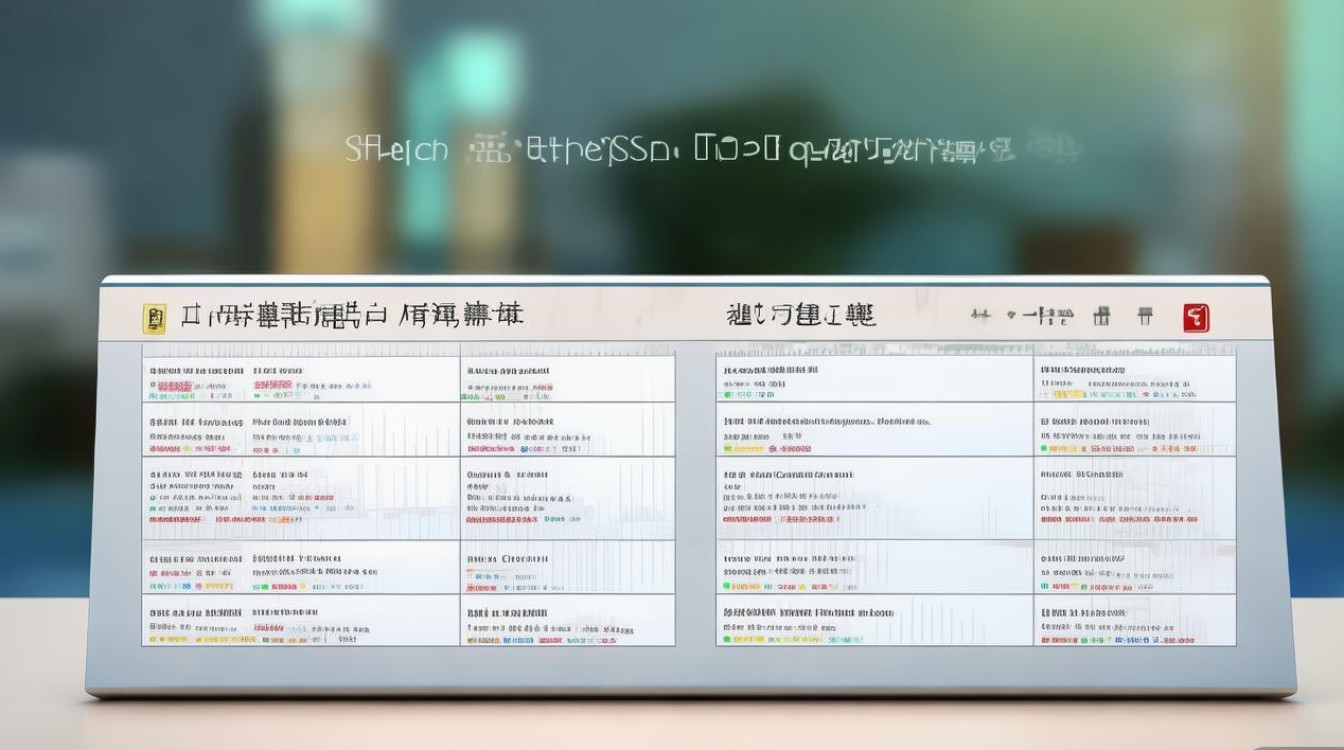Click the orange highlighted swatch in the top-right listing
This screenshot has width=1344, height=750.
1064,393
